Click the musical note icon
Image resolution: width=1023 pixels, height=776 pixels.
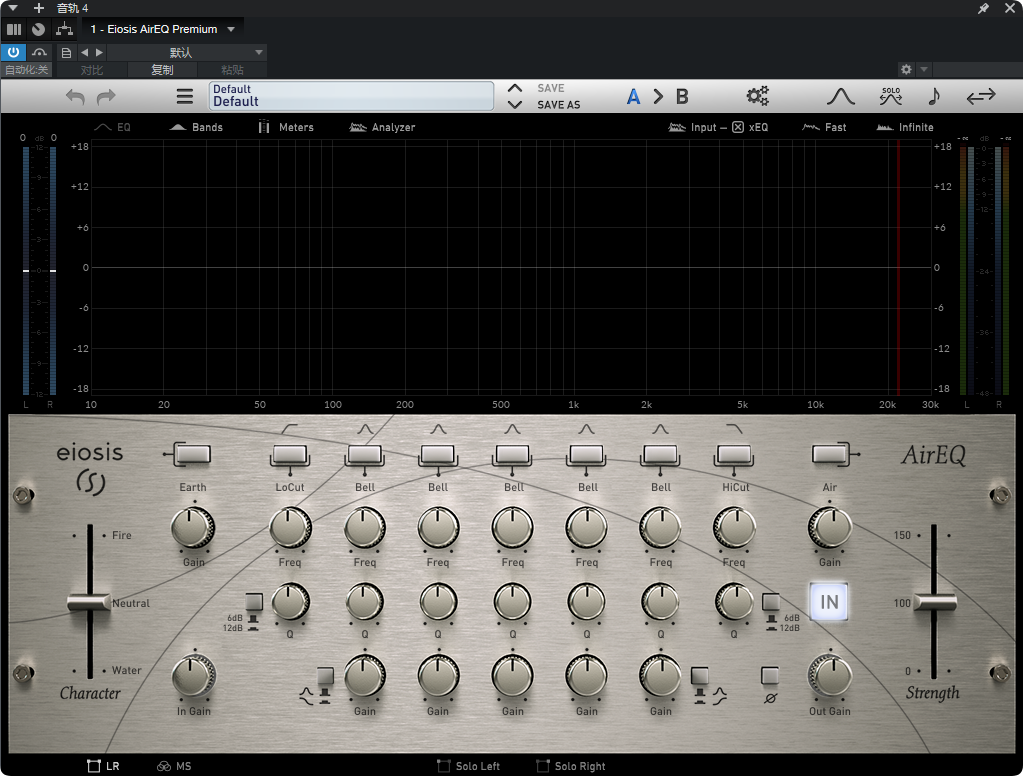tap(934, 96)
